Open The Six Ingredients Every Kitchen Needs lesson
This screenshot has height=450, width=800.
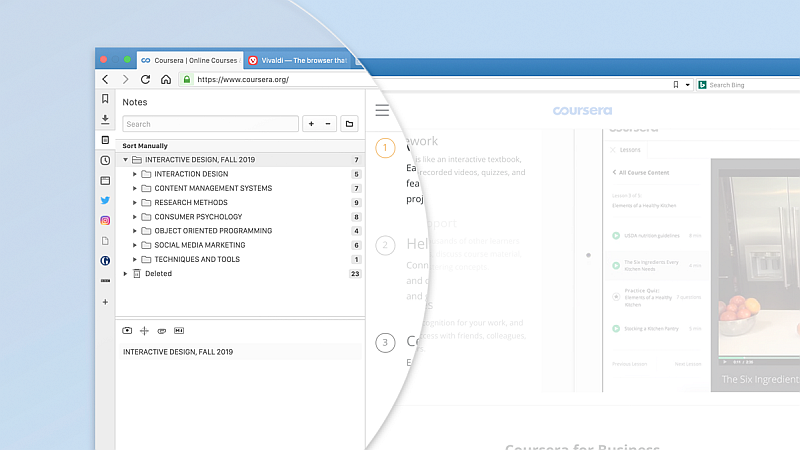click(657, 265)
